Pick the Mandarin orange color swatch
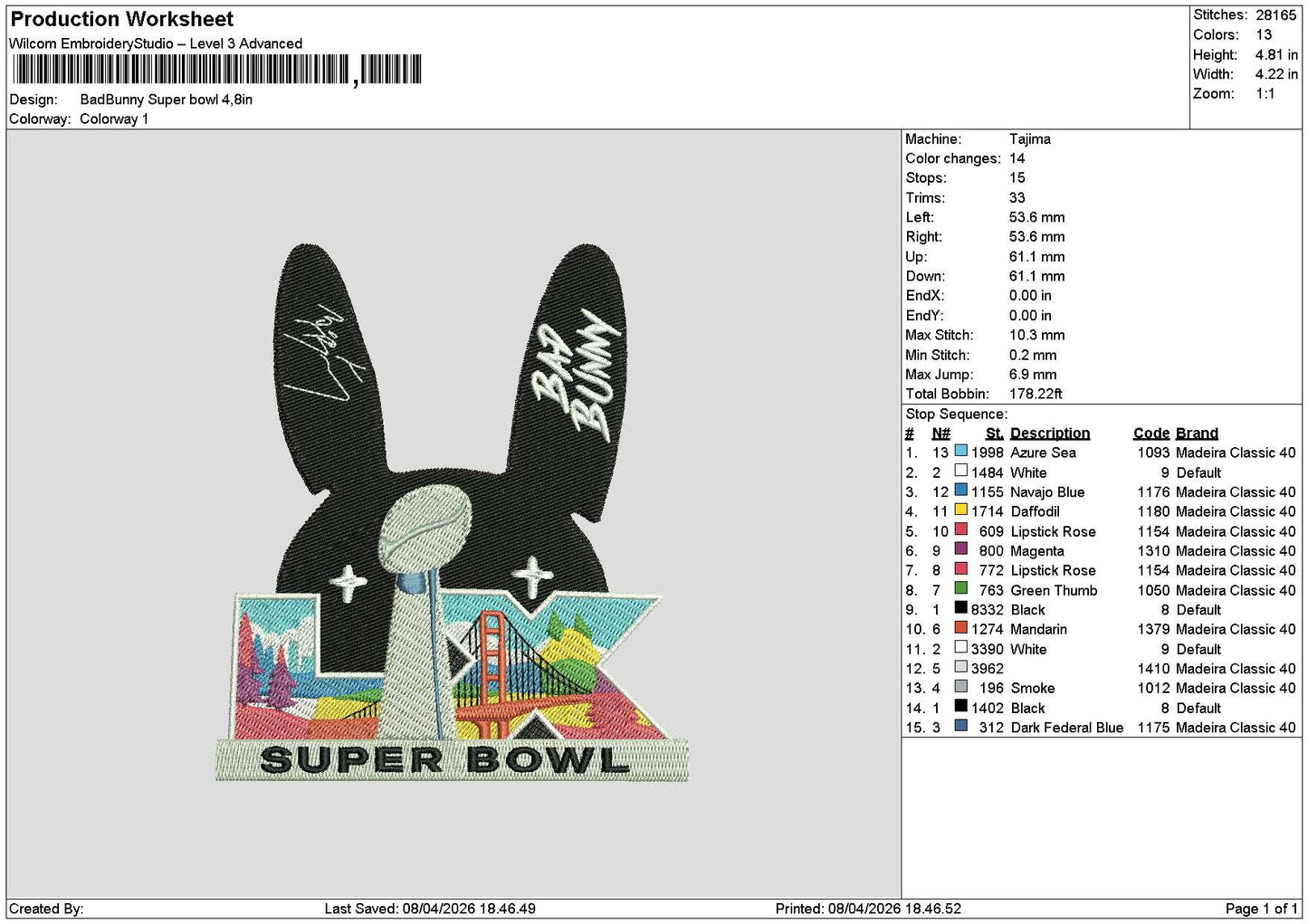 (960, 628)
